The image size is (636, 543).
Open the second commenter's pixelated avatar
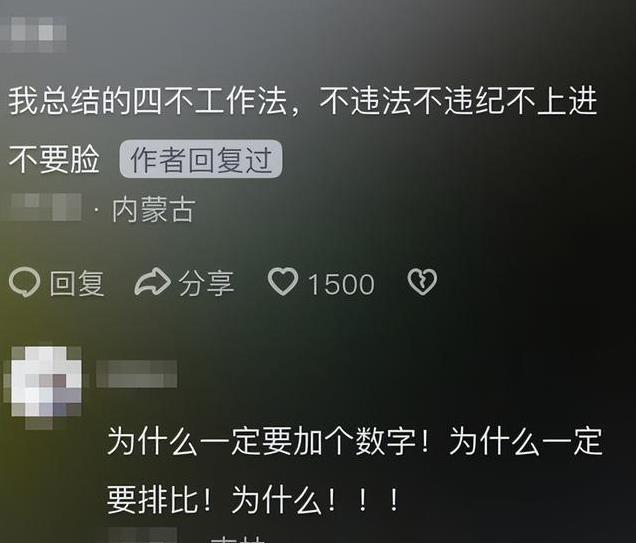click(44, 385)
